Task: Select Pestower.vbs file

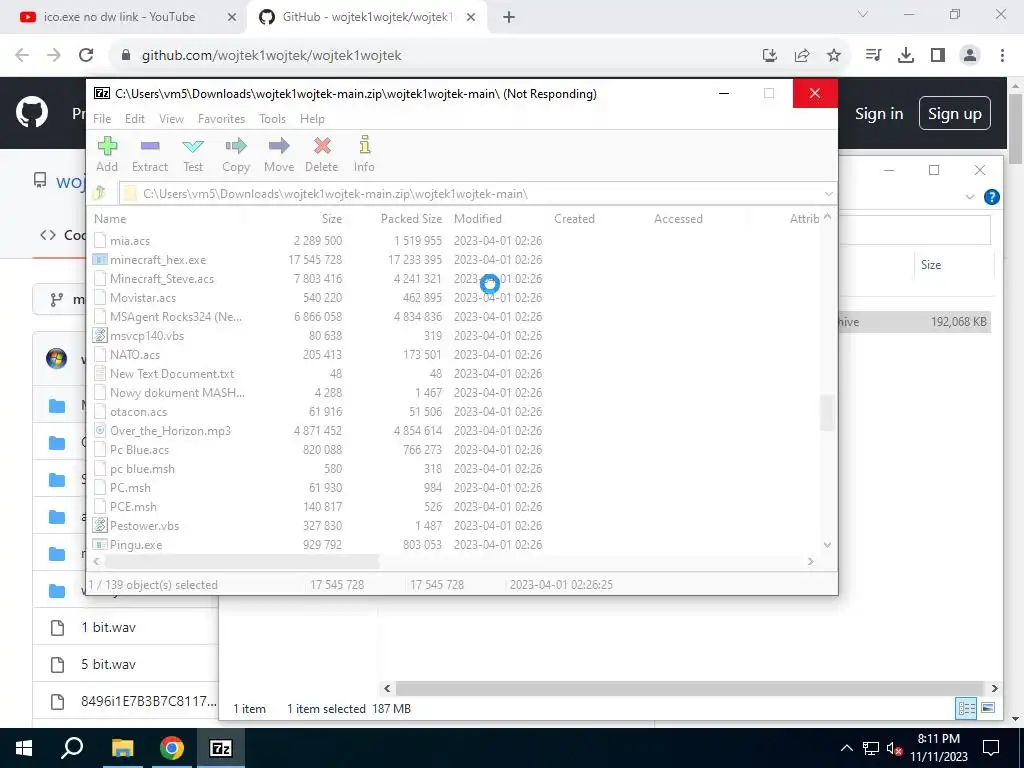Action: point(144,526)
